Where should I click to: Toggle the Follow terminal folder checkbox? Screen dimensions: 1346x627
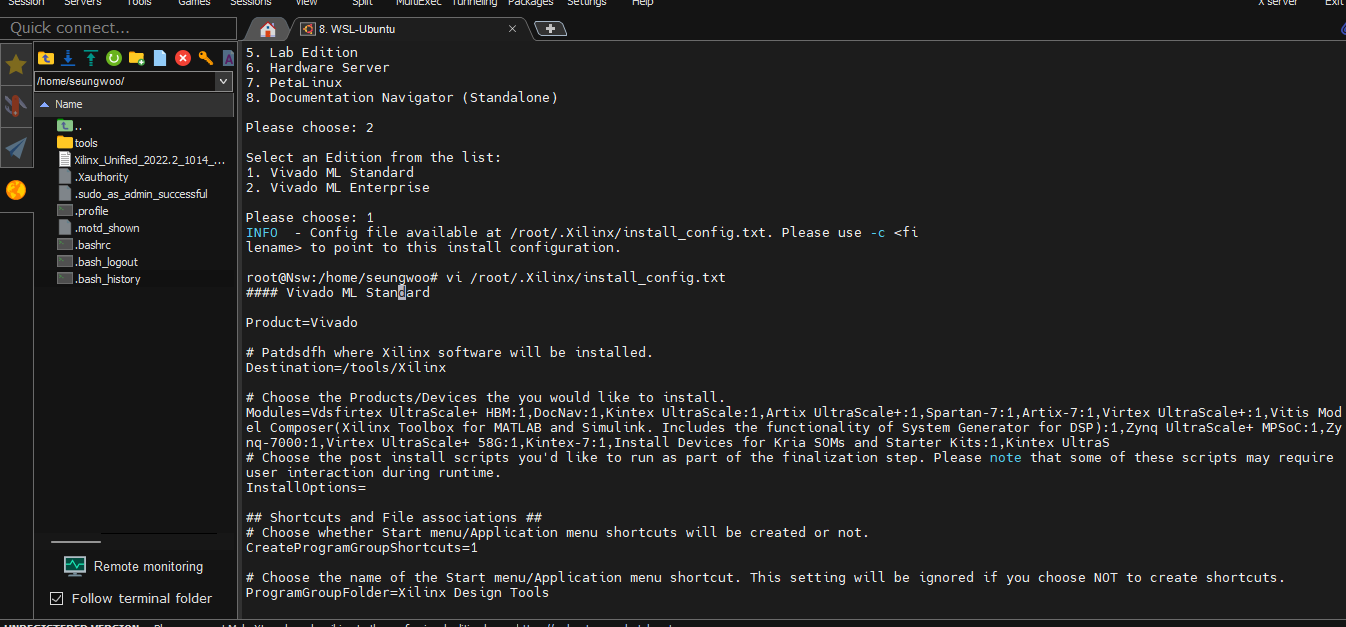(x=57, y=598)
